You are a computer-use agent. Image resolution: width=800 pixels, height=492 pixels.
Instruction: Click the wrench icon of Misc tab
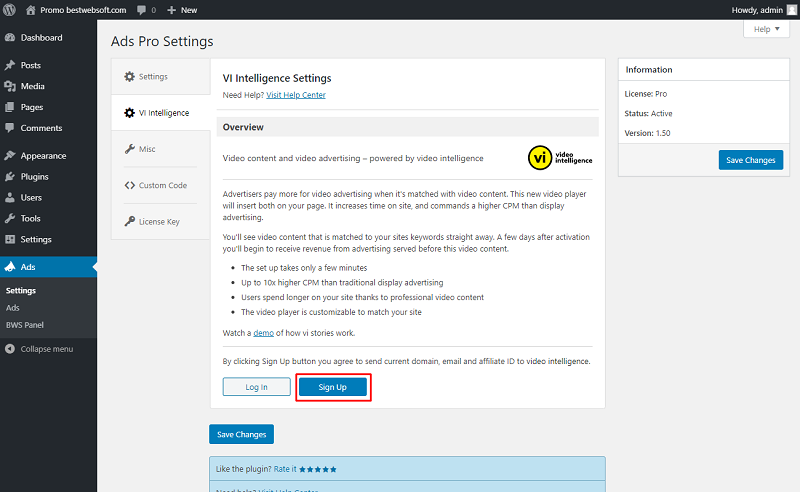click(130, 149)
